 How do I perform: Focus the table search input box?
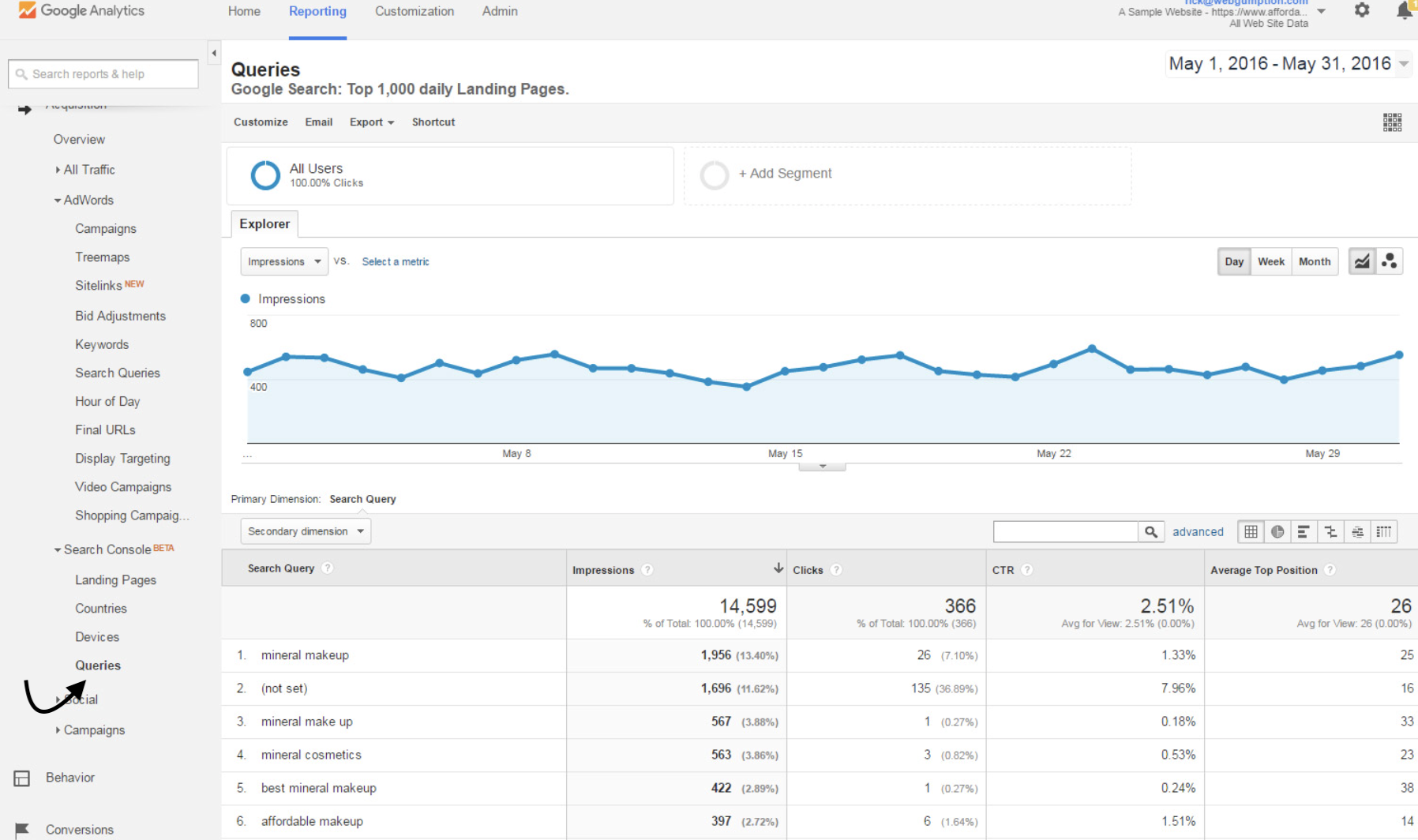tap(1065, 532)
